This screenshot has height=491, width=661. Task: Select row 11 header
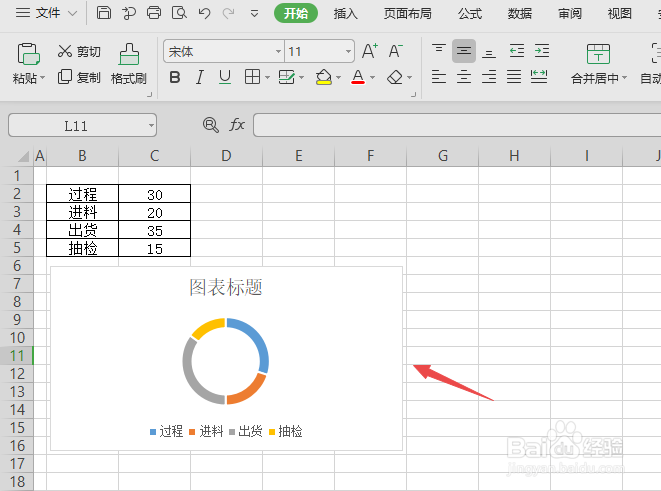(x=17, y=356)
